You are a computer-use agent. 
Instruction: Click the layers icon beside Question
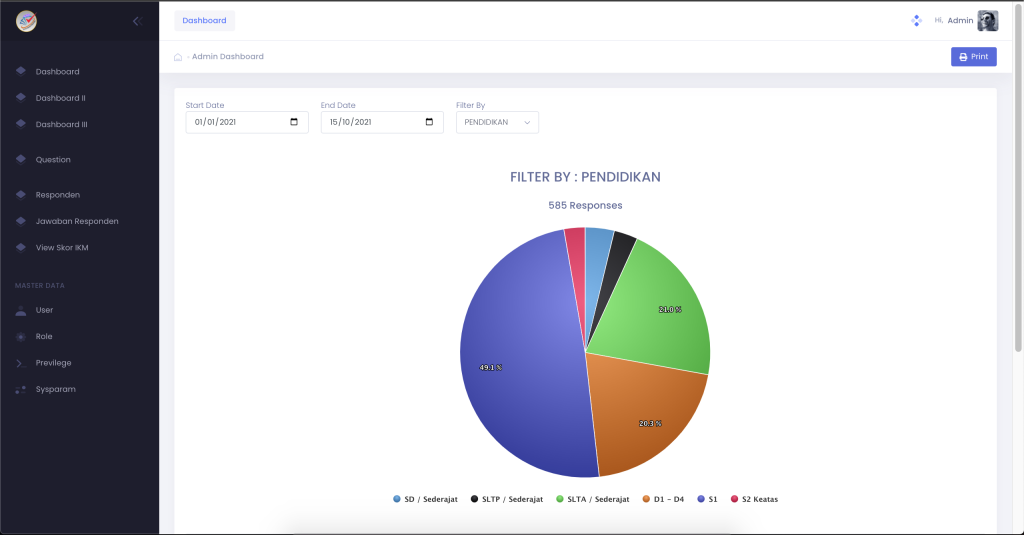21,159
